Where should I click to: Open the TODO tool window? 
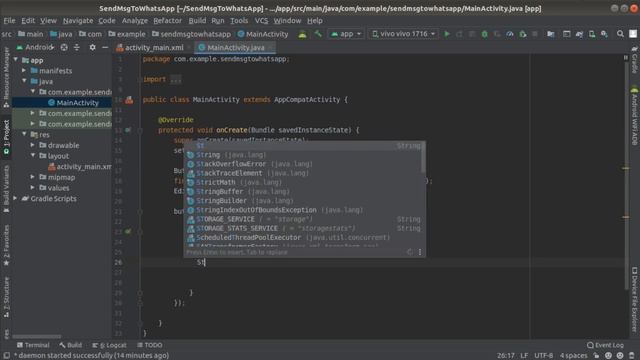[150, 345]
